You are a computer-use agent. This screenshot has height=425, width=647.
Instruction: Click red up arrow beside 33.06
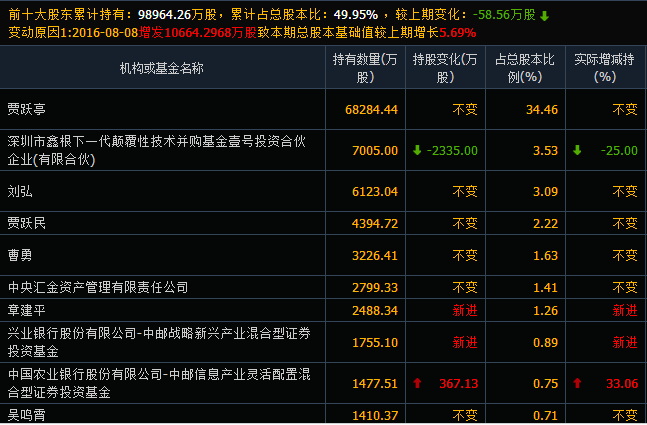[x=577, y=383]
